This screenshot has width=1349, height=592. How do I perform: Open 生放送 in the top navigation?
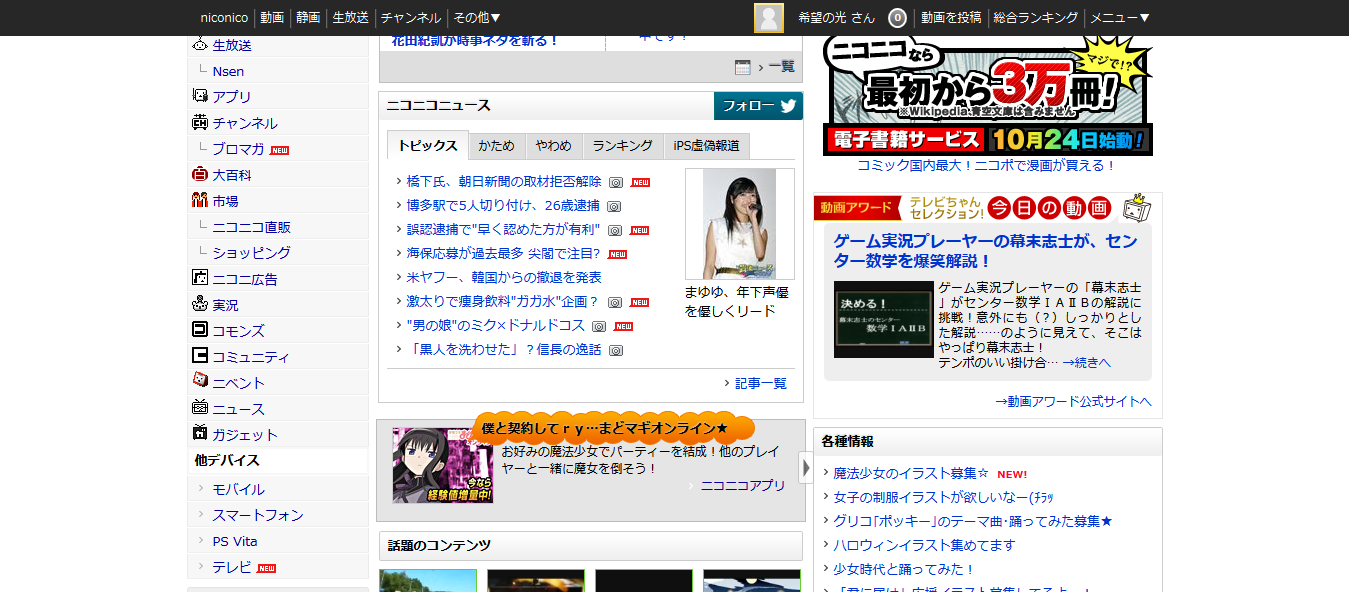tap(350, 18)
